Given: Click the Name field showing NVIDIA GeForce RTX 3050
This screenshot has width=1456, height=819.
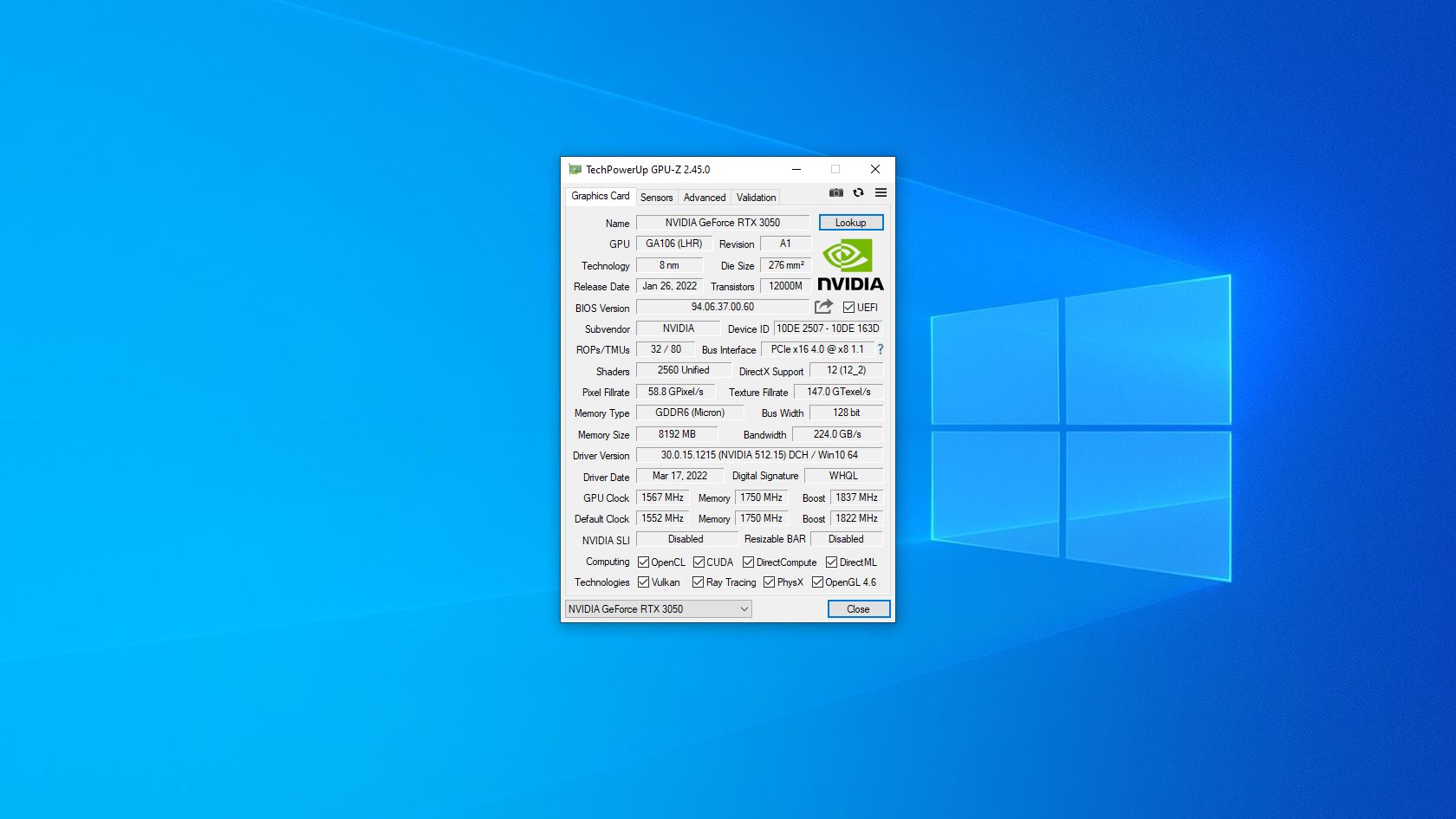Looking at the screenshot, I should (x=723, y=223).
